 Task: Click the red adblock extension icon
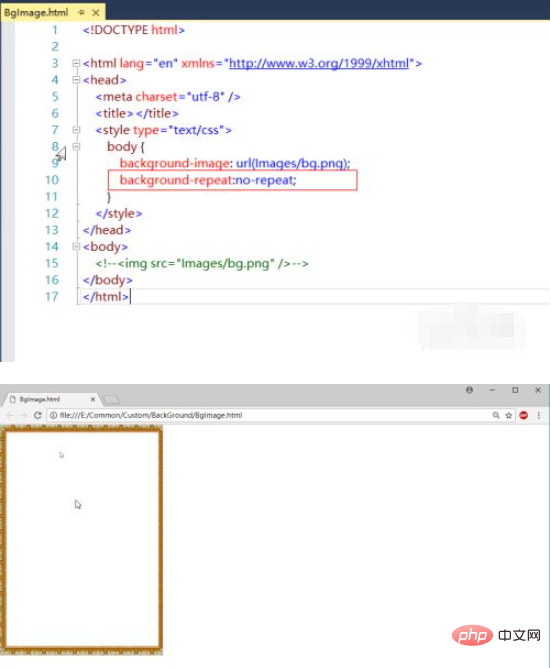(524, 415)
